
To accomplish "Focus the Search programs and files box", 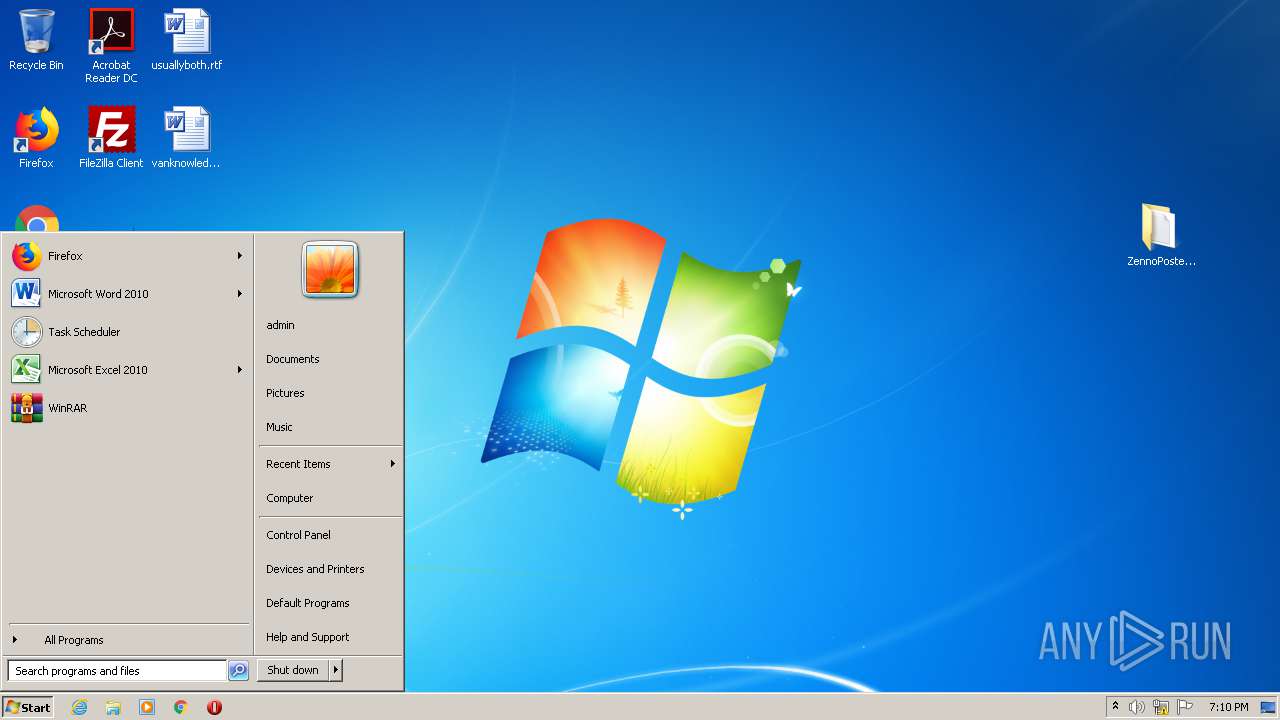I will tap(117, 671).
